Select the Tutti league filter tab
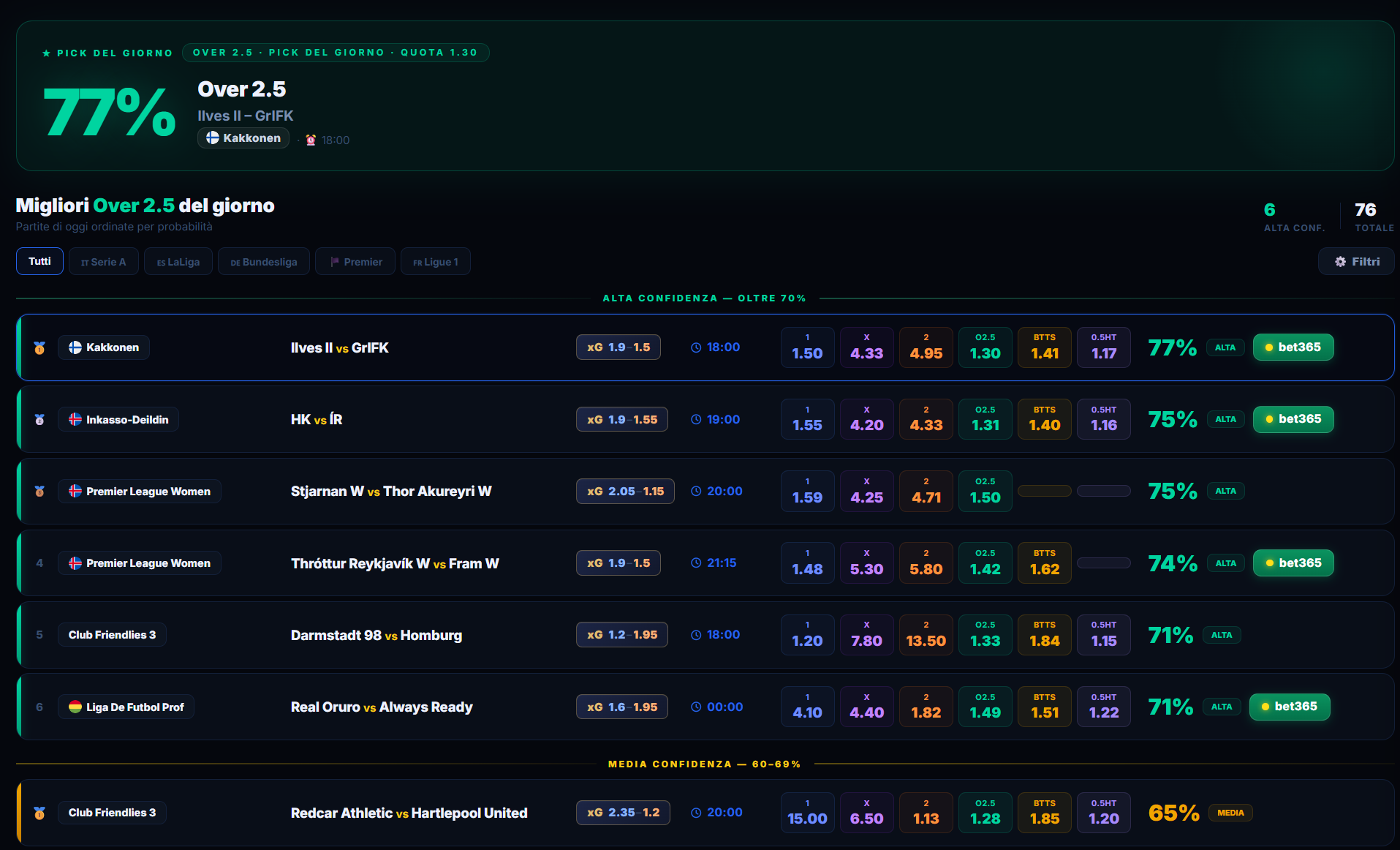The height and width of the screenshot is (850, 1400). (39, 261)
